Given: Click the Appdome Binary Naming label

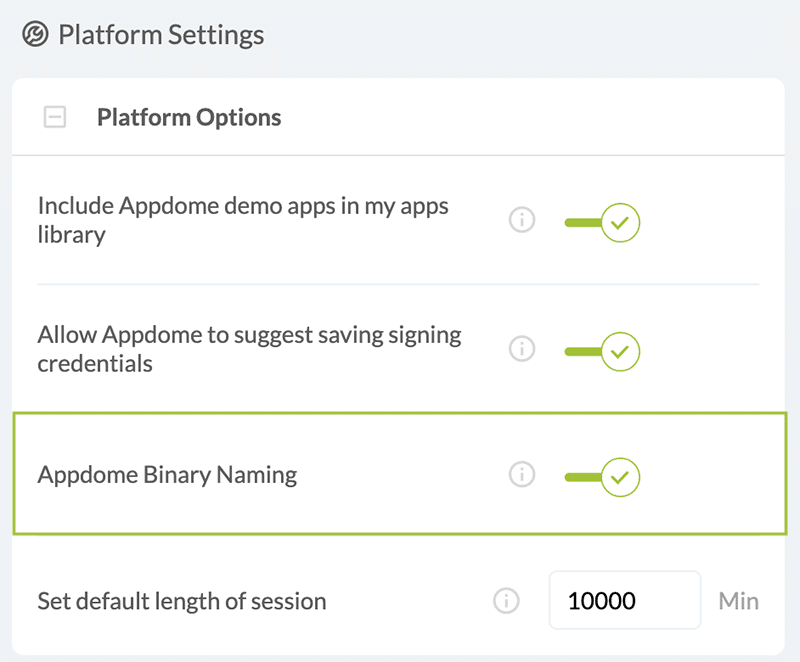Looking at the screenshot, I should click(x=167, y=475).
